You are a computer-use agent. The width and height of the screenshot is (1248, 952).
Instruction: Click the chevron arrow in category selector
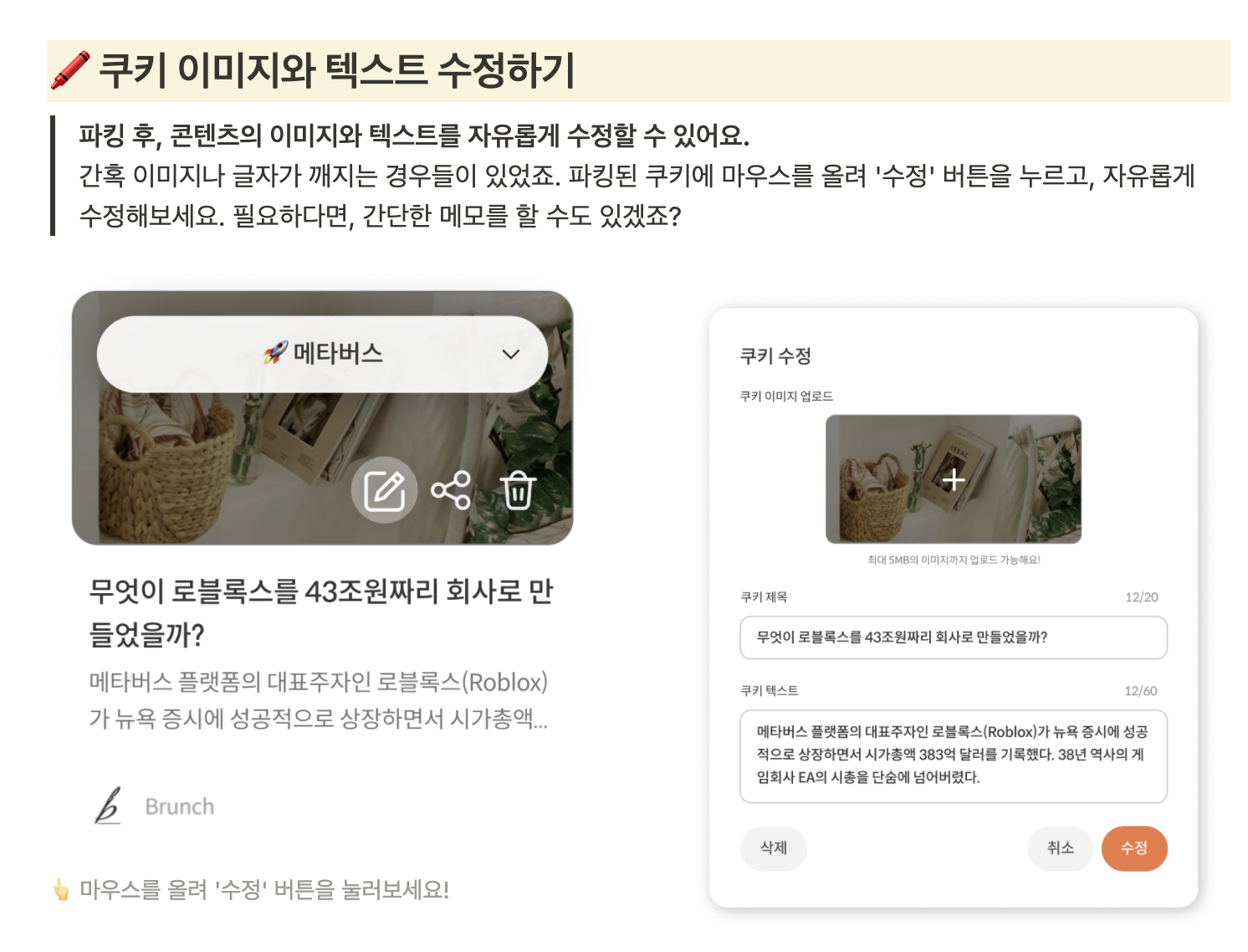click(510, 354)
